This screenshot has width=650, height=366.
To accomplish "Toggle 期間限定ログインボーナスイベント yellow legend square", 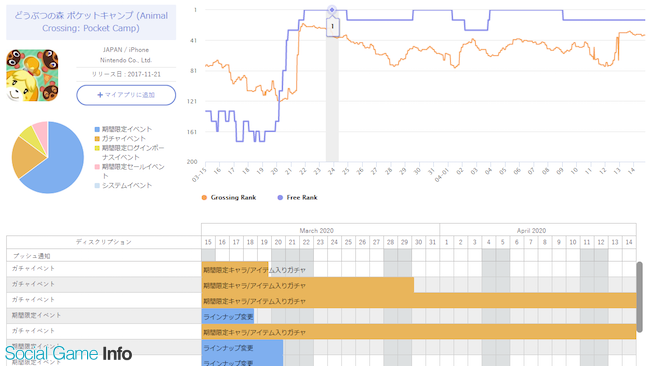I will 97,148.
